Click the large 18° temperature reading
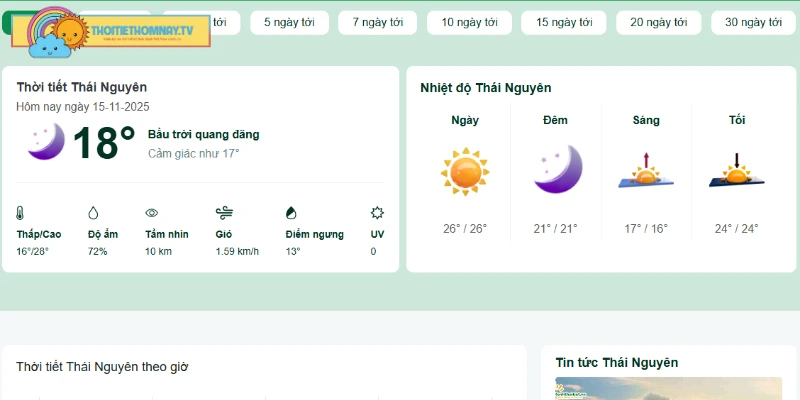The height and width of the screenshot is (400, 800). point(104,143)
